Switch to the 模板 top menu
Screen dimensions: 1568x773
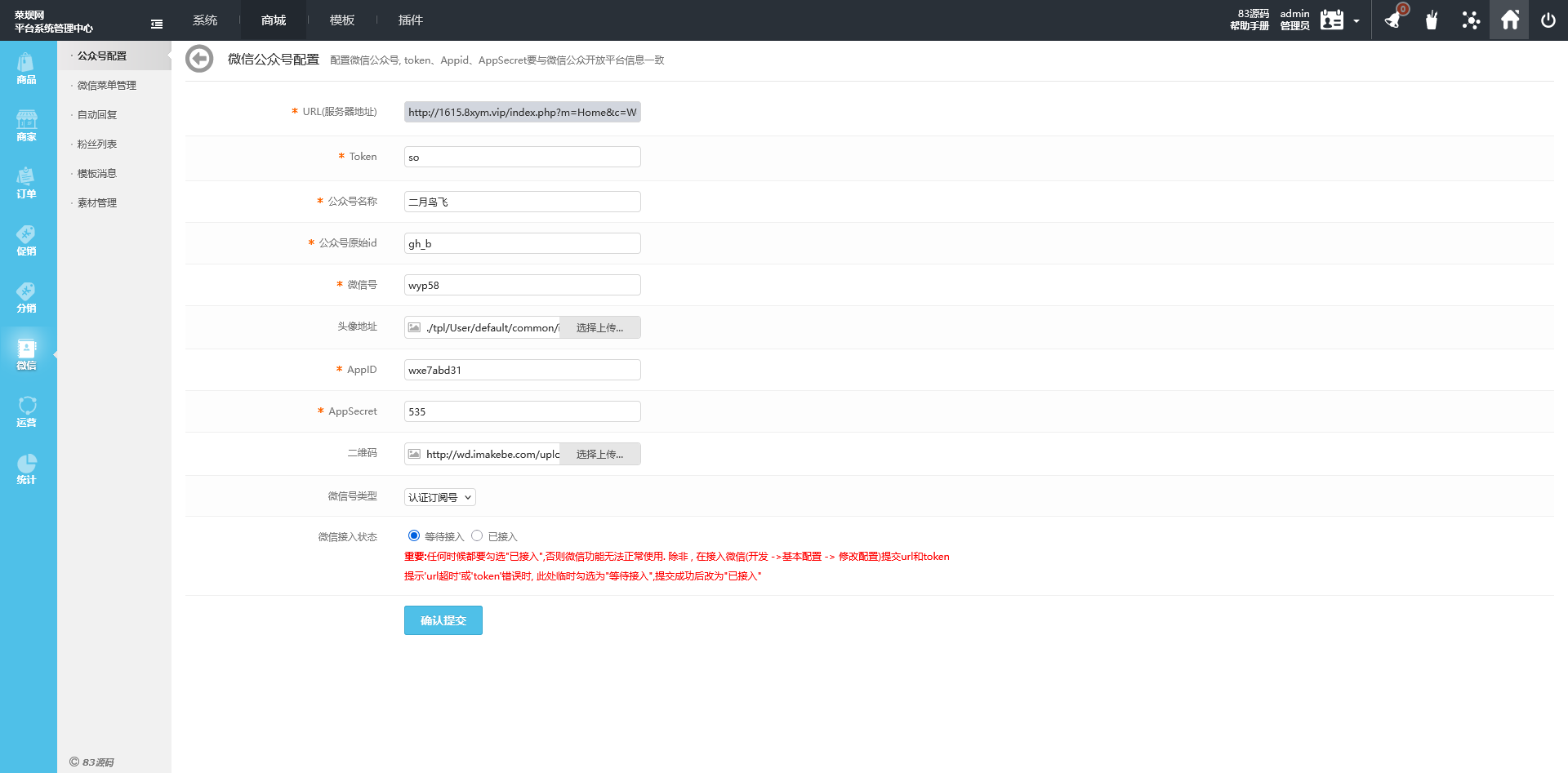342,20
